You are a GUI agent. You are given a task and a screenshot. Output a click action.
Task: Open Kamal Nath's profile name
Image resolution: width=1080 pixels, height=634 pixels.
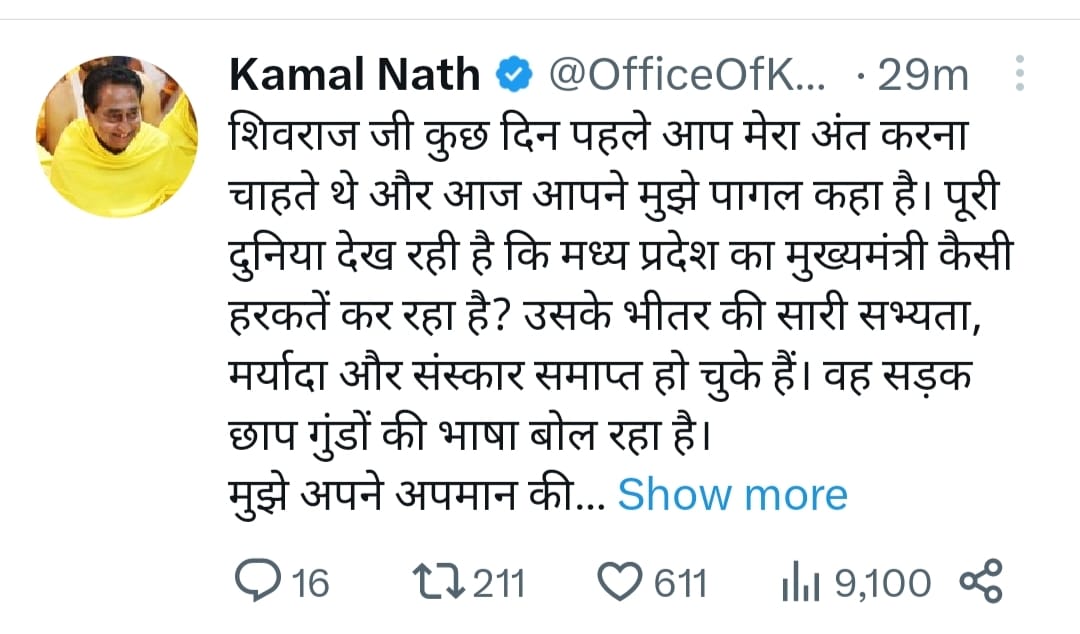click(x=353, y=71)
